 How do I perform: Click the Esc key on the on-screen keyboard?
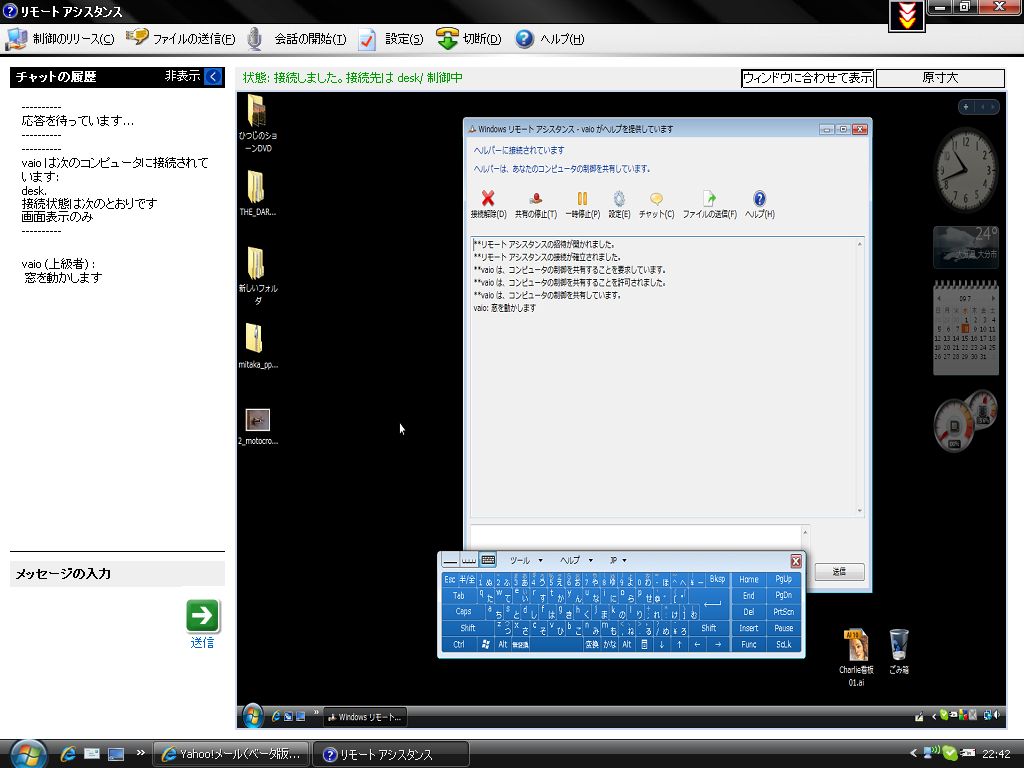point(450,579)
